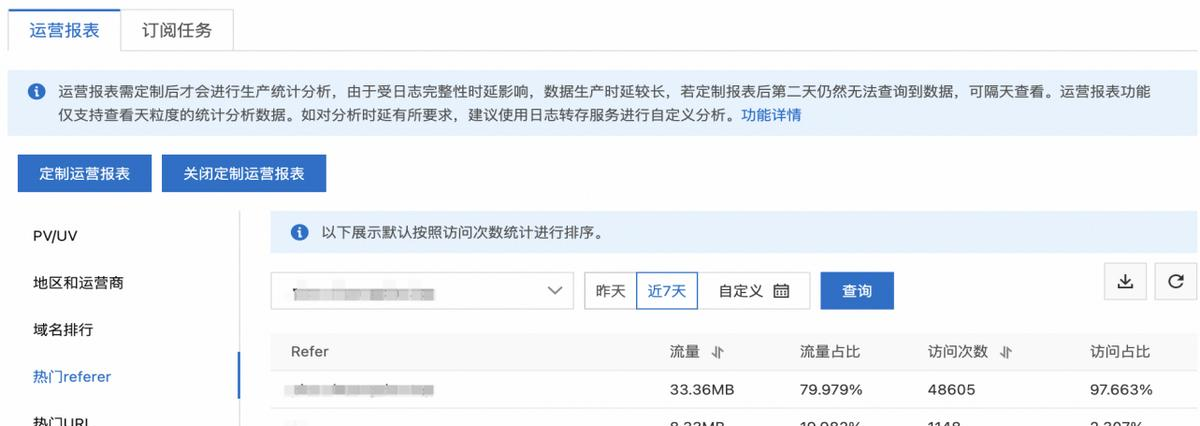Click the download report icon
Screen dimensions: 1200x426
1125,283
